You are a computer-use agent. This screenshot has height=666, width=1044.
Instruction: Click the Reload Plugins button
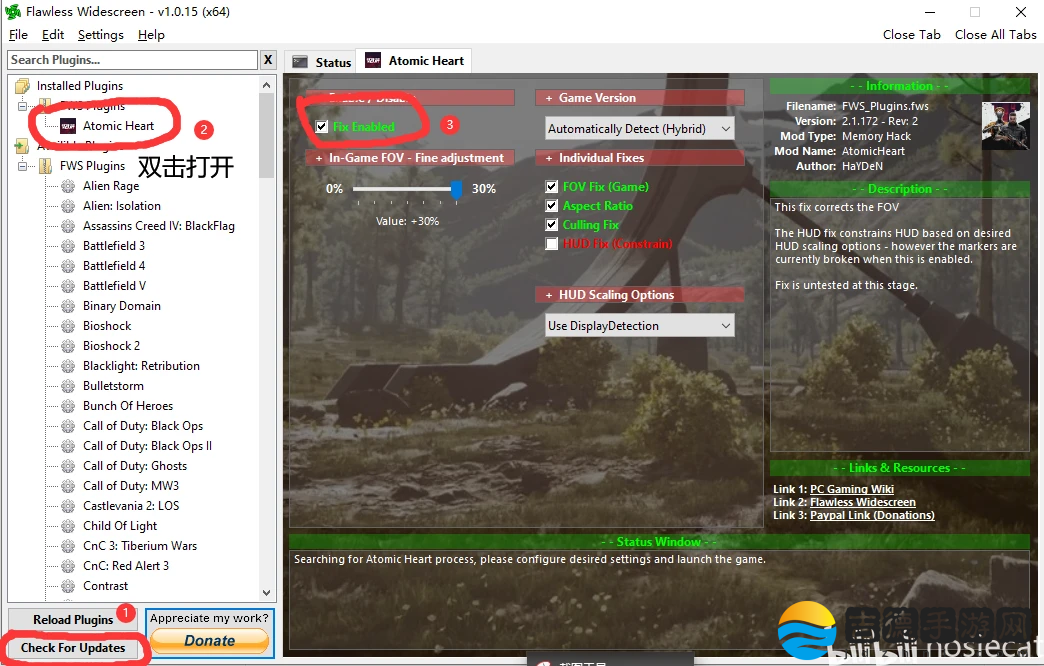point(73,620)
